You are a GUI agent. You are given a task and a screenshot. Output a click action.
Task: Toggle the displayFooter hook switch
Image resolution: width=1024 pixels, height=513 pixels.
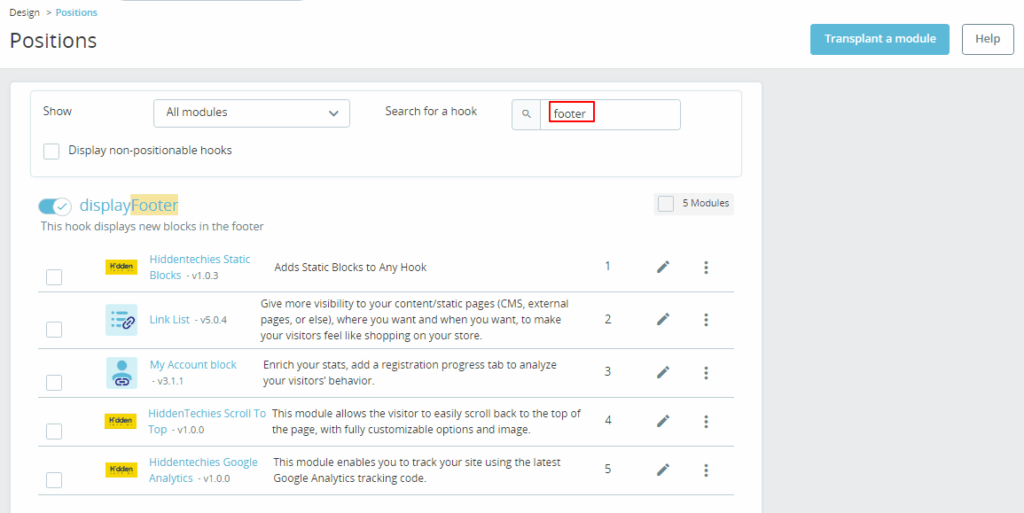click(x=55, y=206)
